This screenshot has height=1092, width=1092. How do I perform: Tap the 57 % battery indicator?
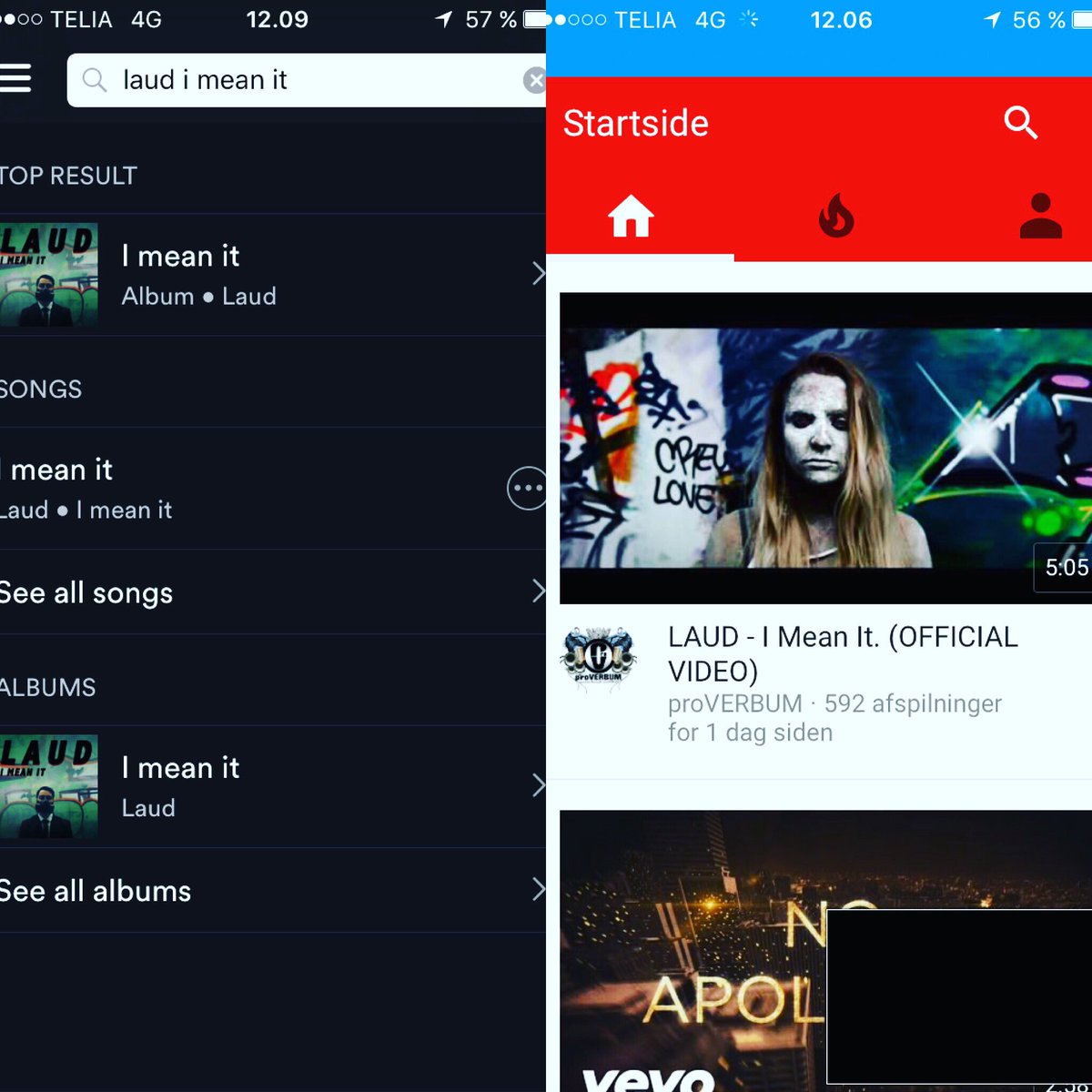(505, 19)
